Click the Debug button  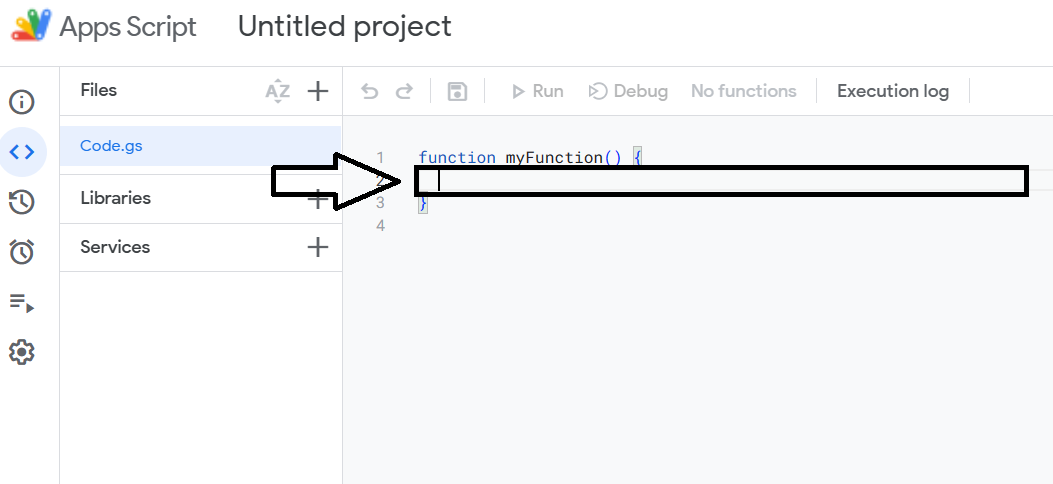tap(628, 92)
